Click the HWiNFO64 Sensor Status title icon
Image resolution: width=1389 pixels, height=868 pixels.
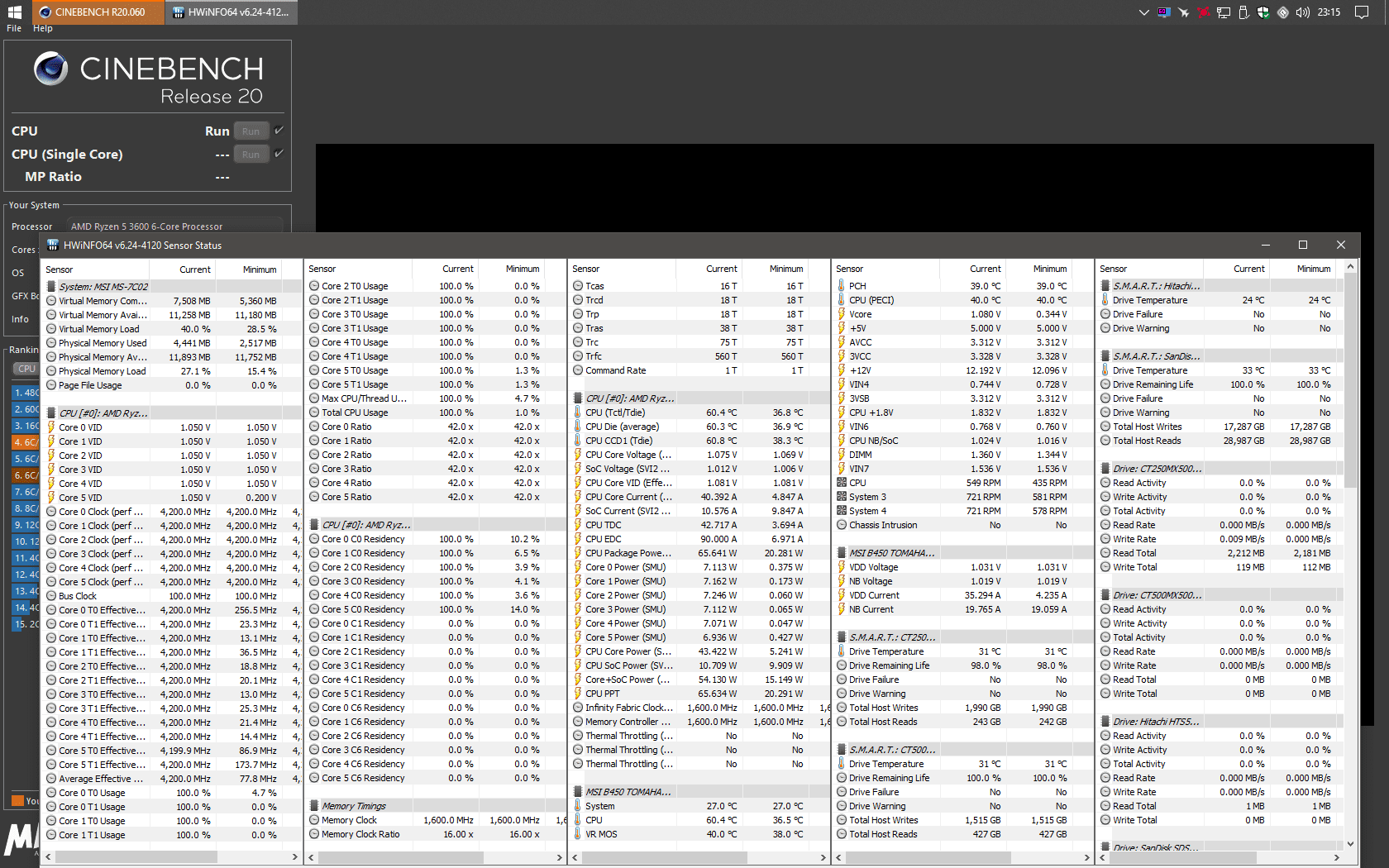(53, 245)
